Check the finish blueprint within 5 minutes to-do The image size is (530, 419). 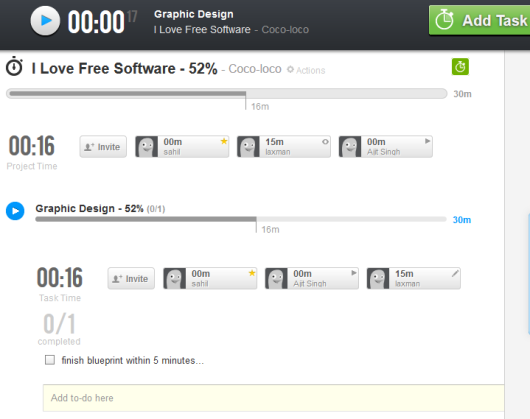pyautogui.click(x=50, y=360)
